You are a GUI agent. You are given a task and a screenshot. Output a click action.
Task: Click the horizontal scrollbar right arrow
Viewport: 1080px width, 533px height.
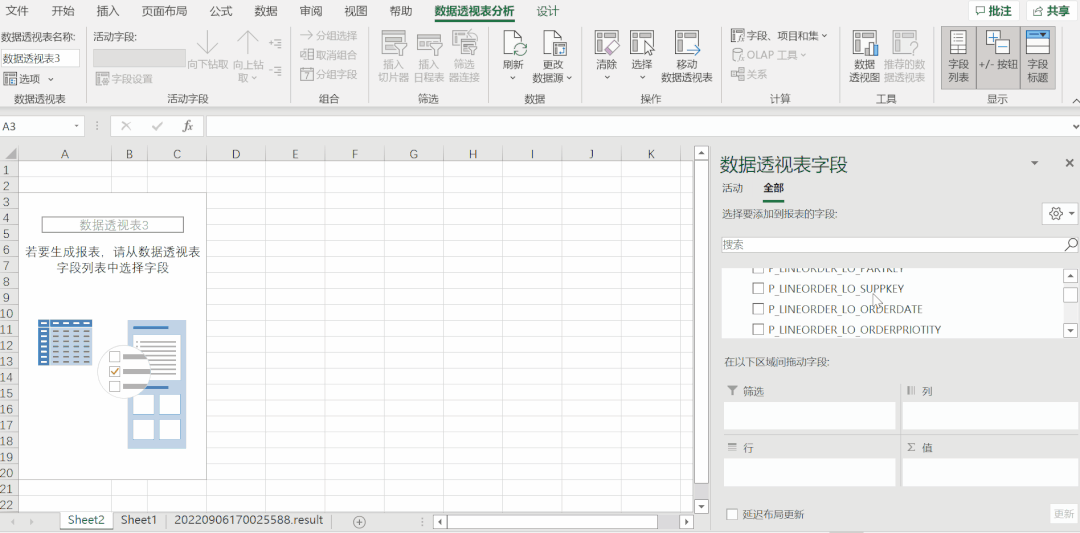(x=685, y=522)
